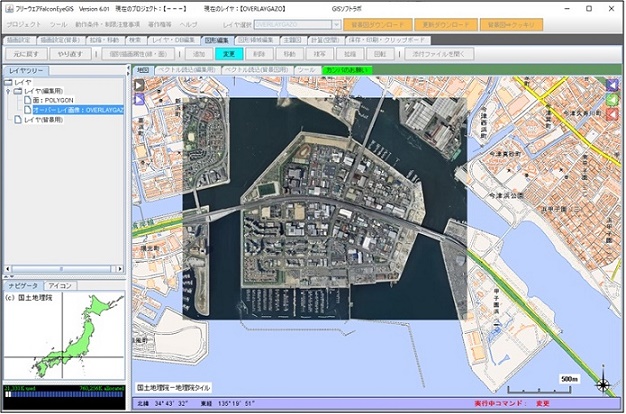
Task: Switch to the 検索 tab
Action: 135,40
